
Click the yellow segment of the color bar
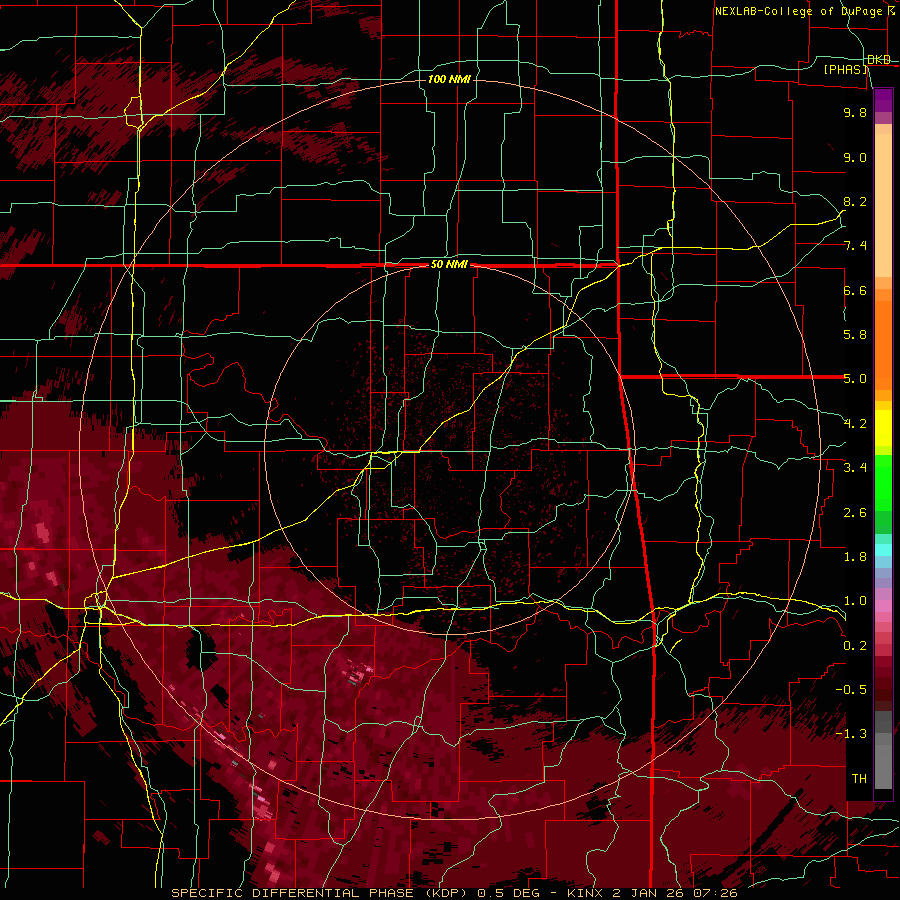coord(883,428)
